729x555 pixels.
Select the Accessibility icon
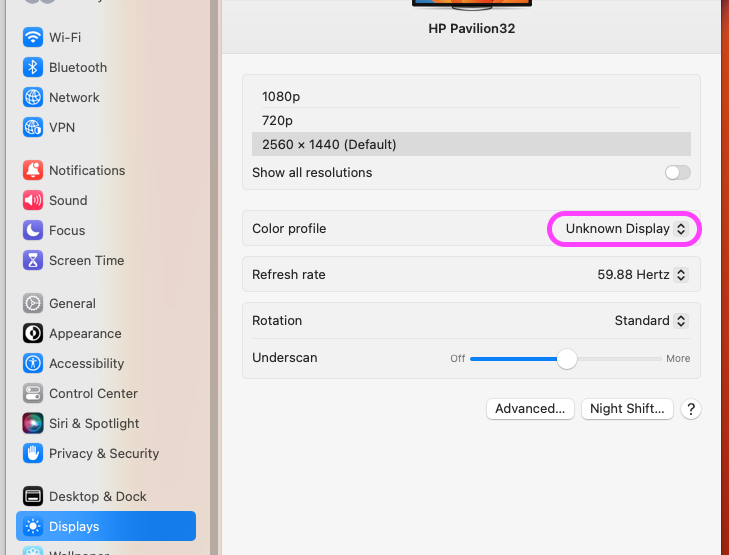[33, 363]
